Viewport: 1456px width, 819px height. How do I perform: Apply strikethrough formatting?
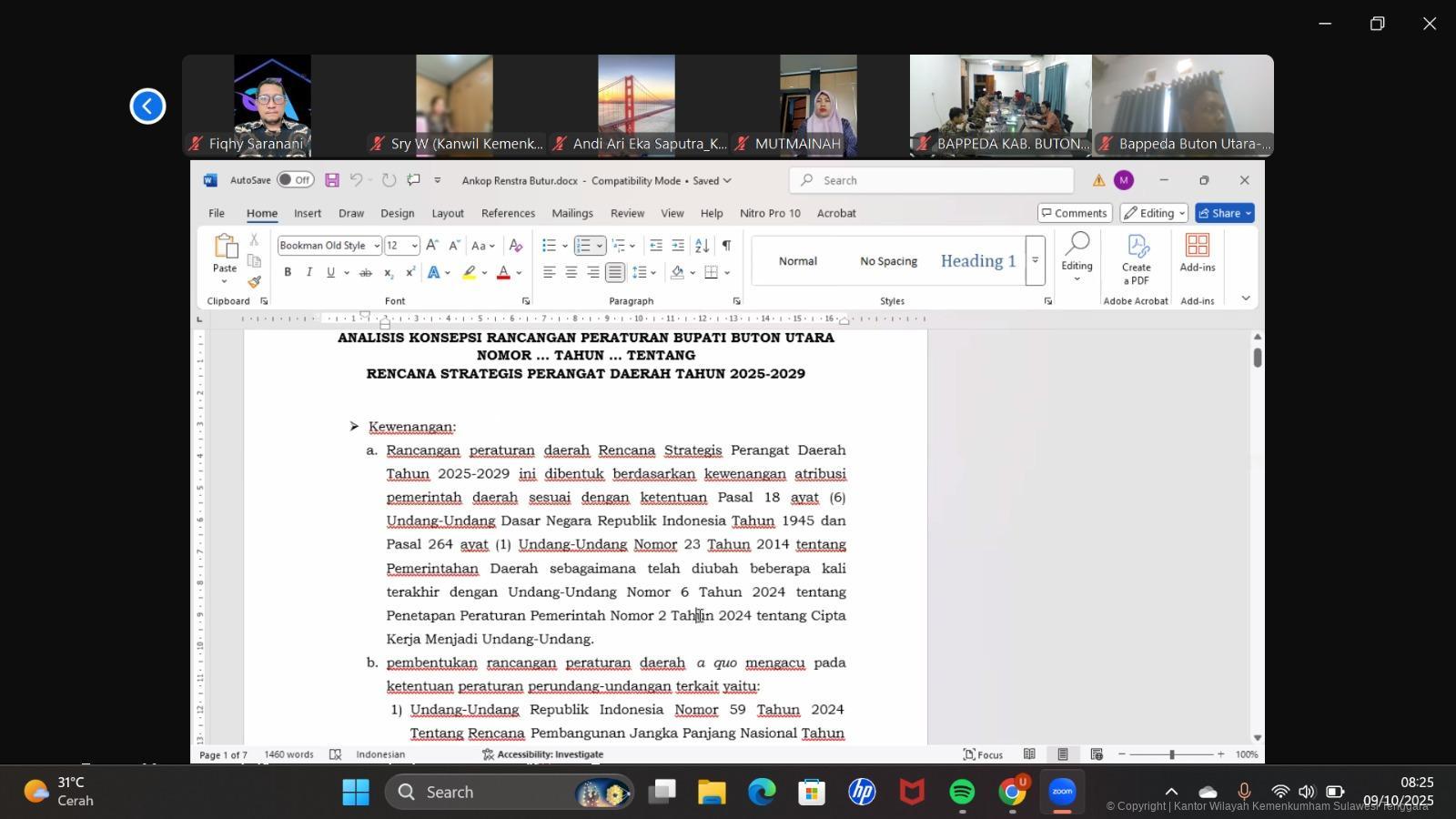365,273
